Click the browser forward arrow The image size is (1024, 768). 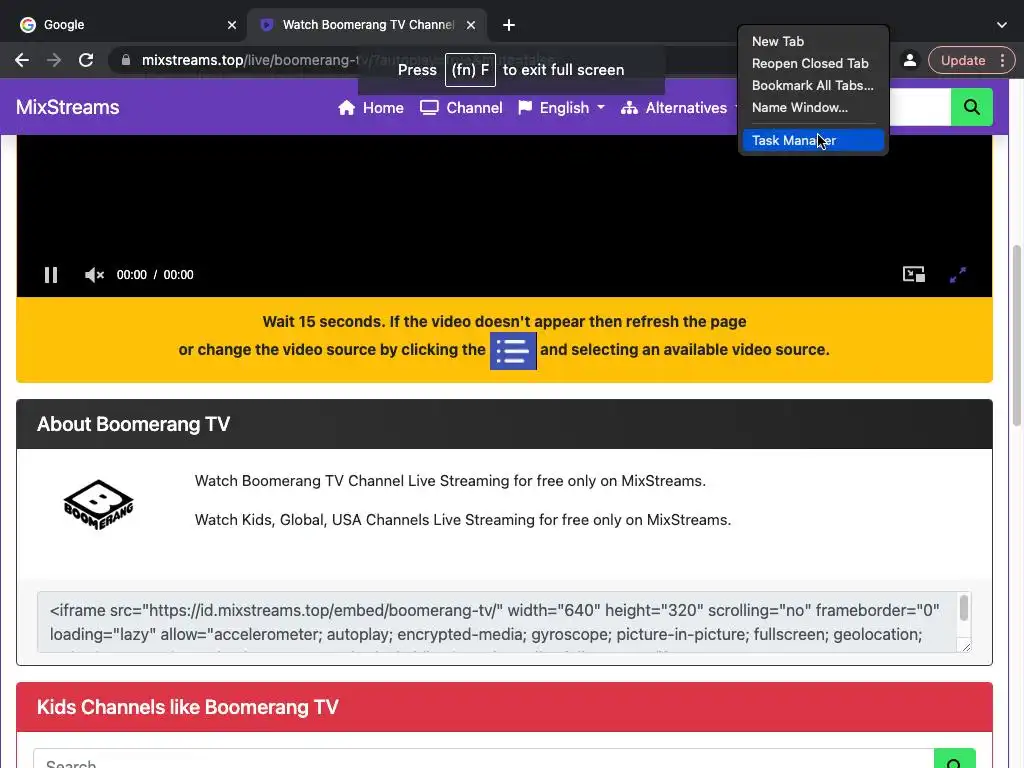54,60
